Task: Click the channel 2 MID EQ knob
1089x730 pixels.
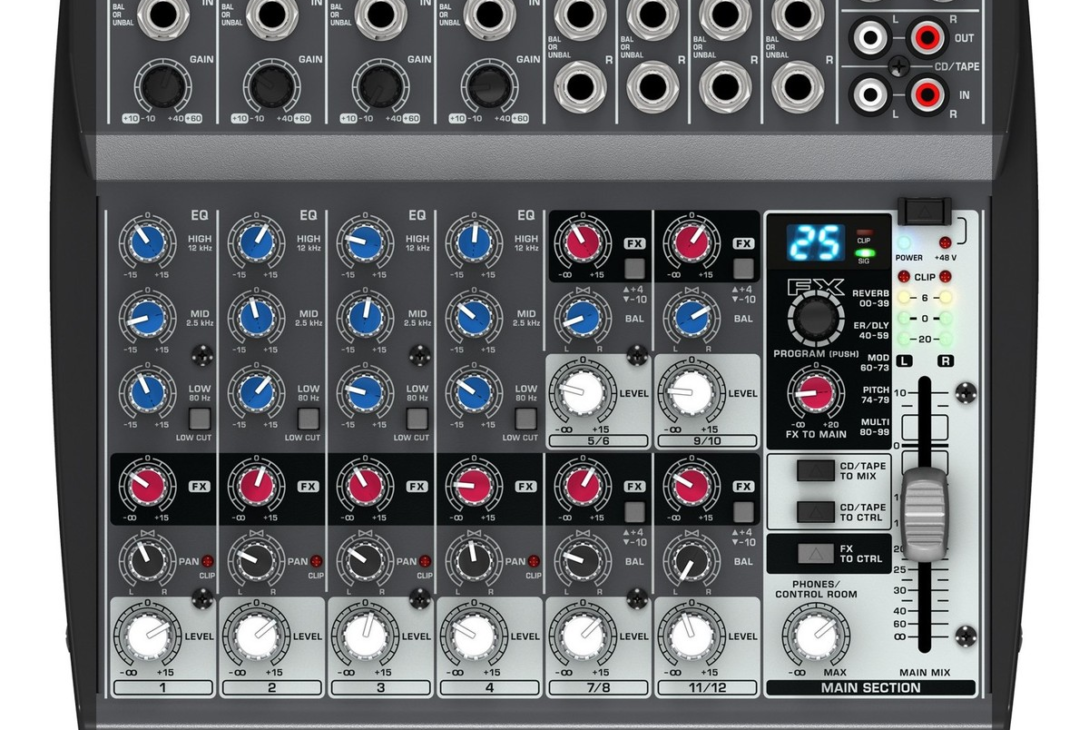Action: tap(256, 318)
